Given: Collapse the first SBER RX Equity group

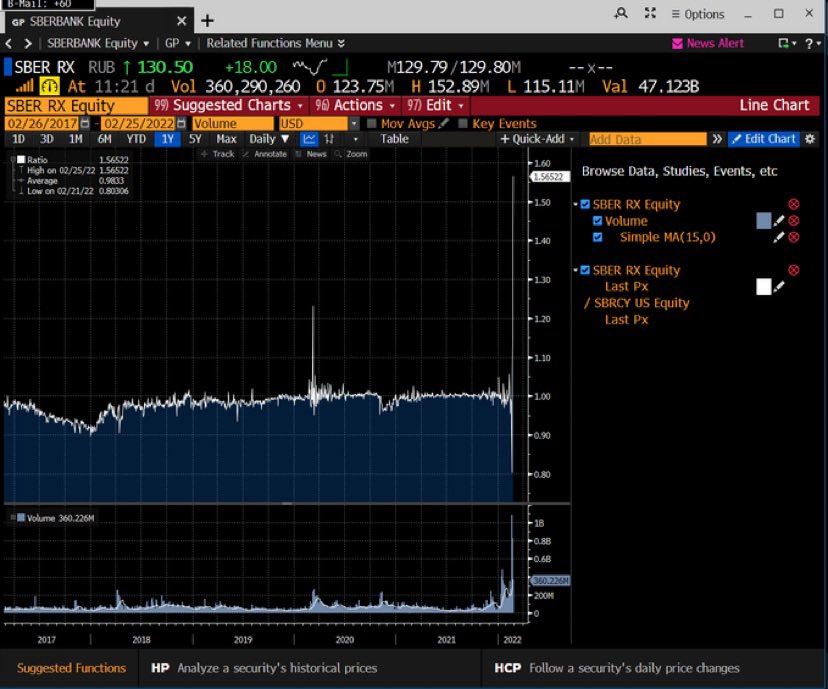Looking at the screenshot, I should pos(576,204).
